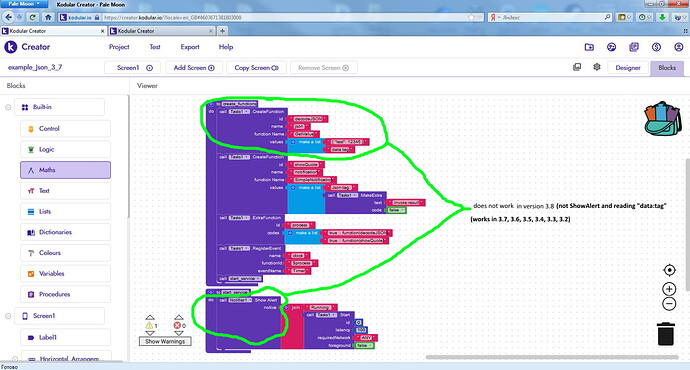
Task: Select the Dictionaries blocks category
Action: coord(66,232)
